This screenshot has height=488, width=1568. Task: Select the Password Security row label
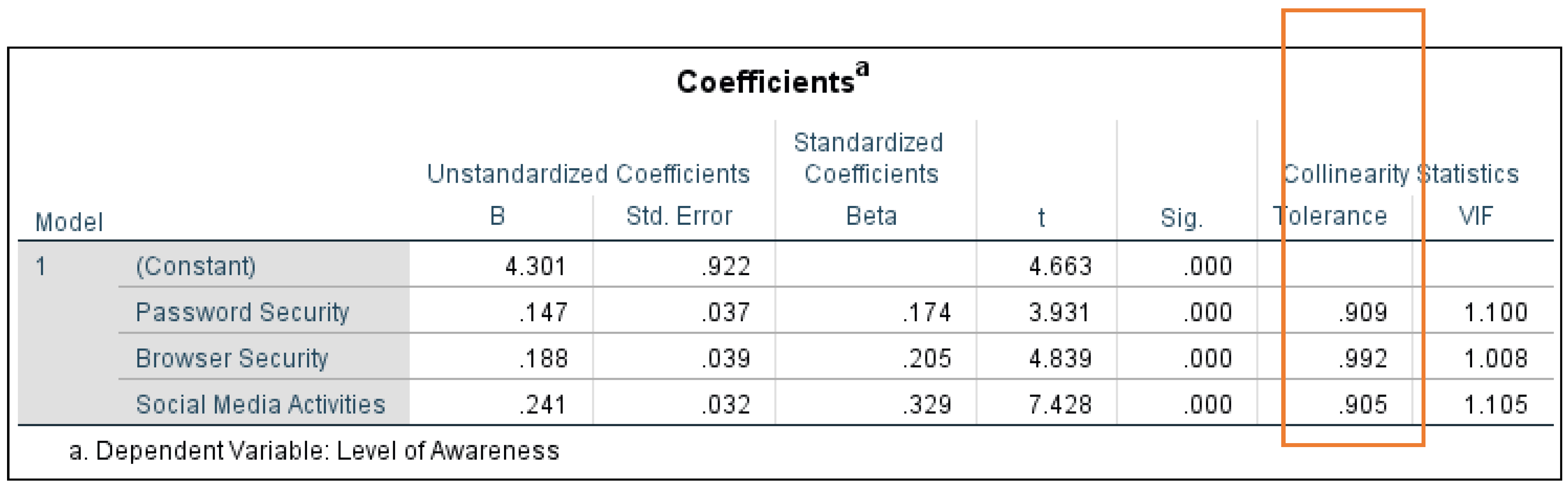pyautogui.click(x=242, y=312)
